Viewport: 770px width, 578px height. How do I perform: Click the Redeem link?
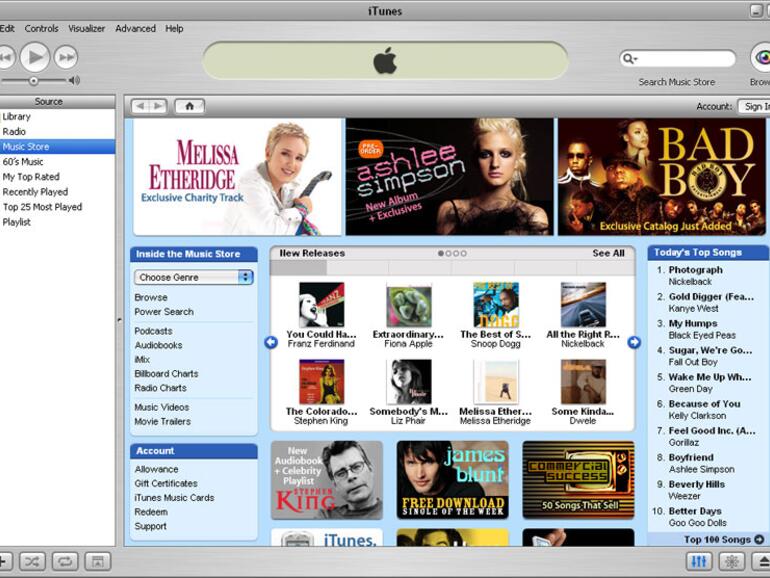click(x=151, y=512)
